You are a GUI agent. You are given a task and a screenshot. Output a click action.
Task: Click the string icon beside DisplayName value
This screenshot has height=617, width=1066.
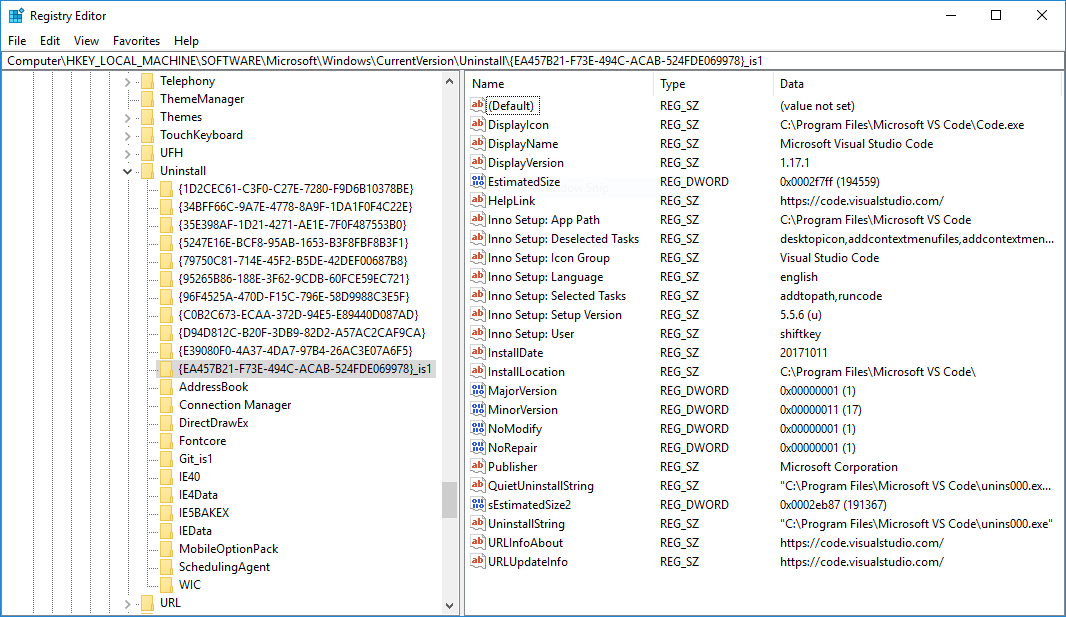click(x=477, y=143)
